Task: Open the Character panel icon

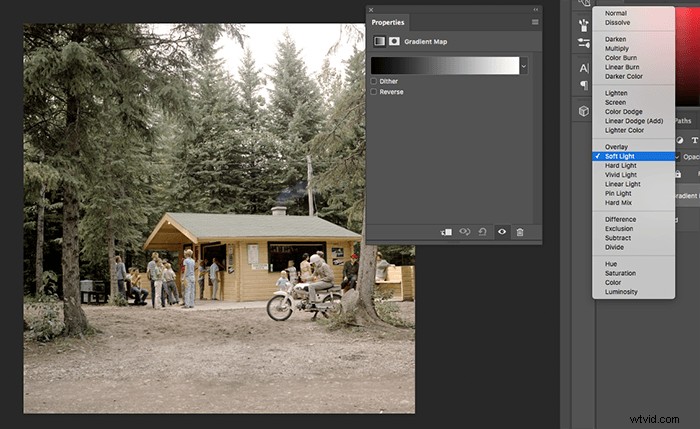Action: (584, 68)
